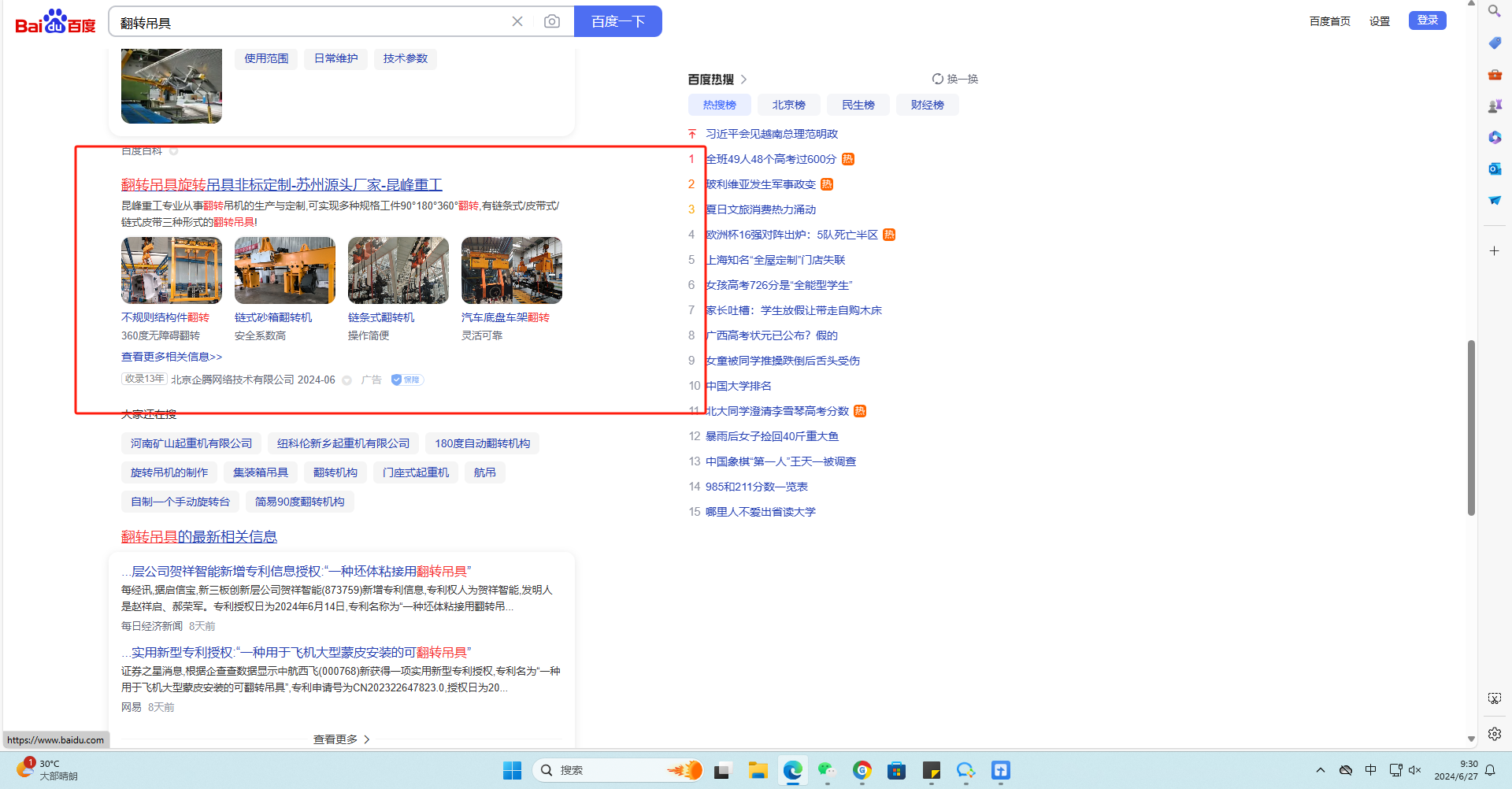Expand 查看更多 news results

click(341, 739)
